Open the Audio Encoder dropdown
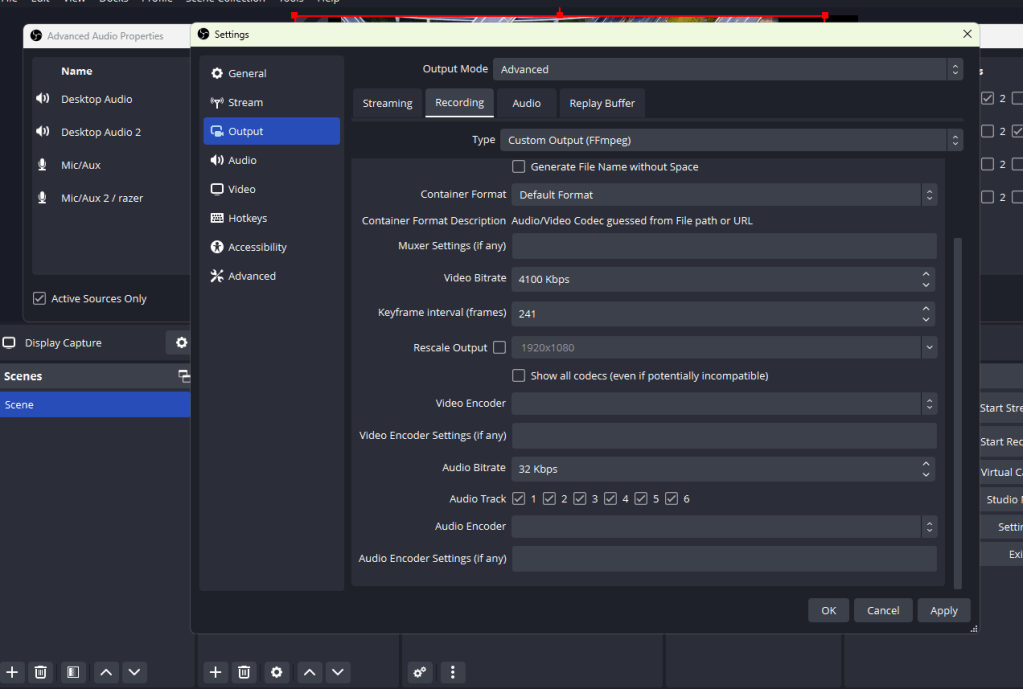Screen dimensions: 1023x689 click(x=724, y=527)
